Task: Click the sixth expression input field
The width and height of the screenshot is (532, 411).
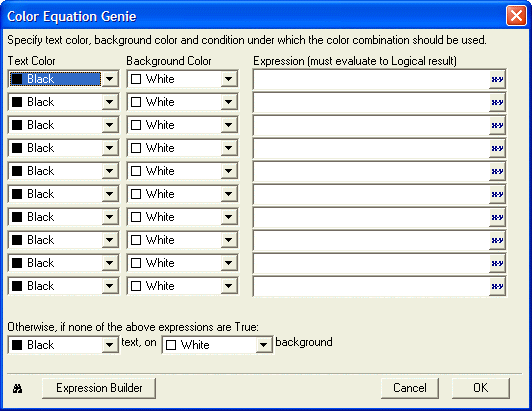Action: [372, 194]
